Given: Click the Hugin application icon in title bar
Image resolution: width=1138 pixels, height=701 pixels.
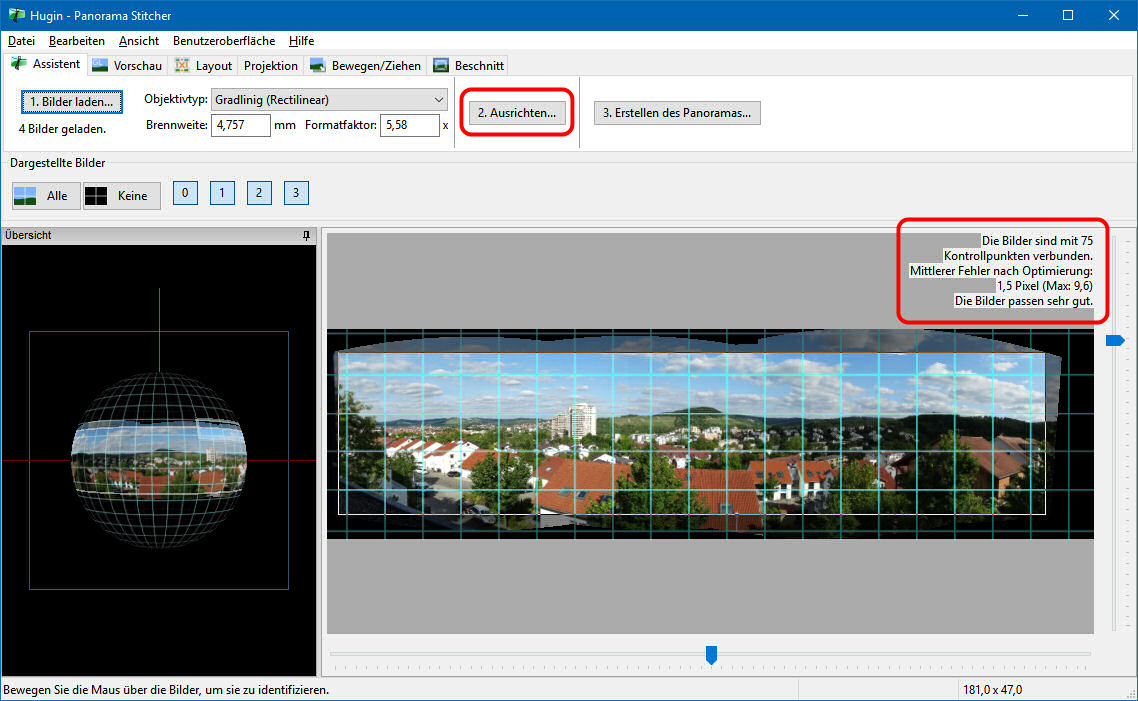Looking at the screenshot, I should (16, 15).
